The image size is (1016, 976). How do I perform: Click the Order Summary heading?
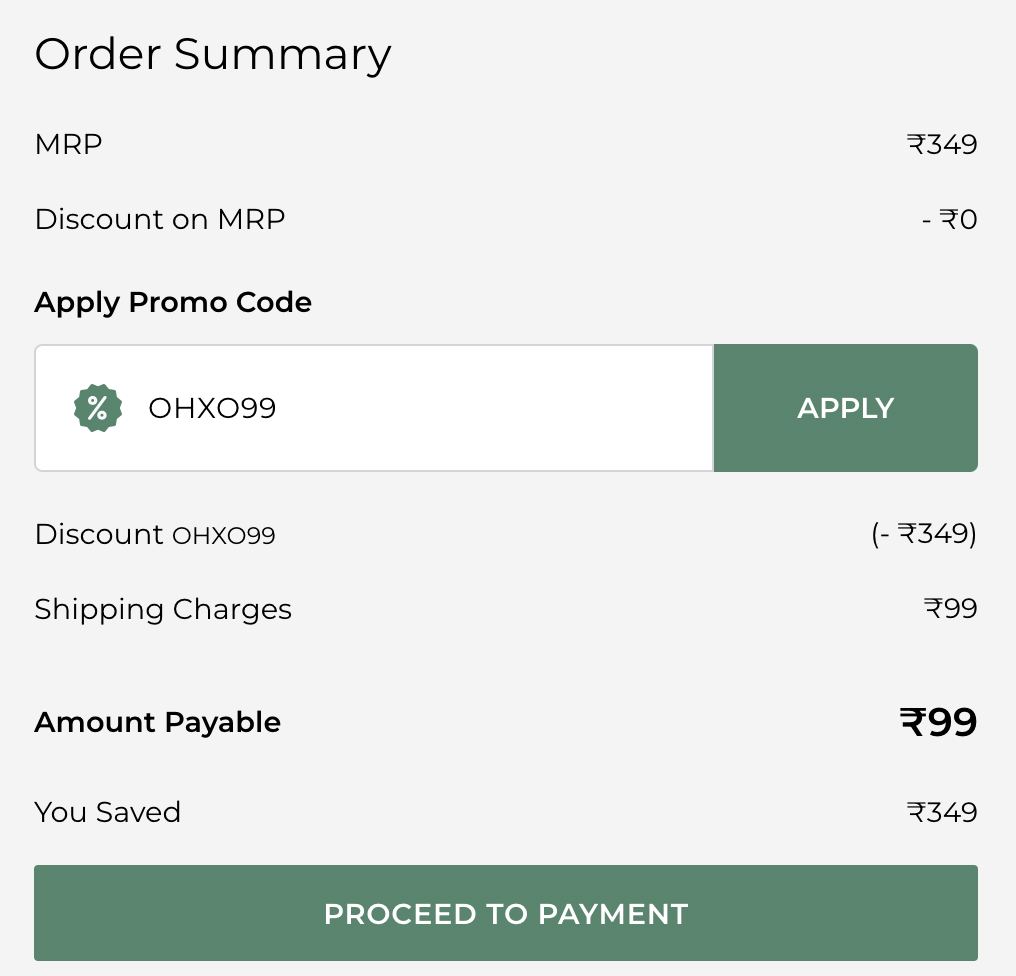pos(213,54)
